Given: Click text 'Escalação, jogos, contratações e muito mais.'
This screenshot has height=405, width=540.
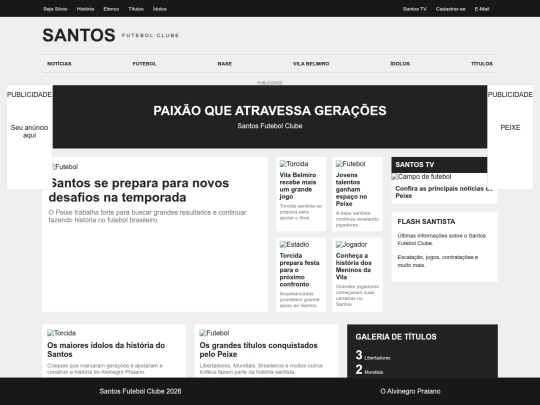Looking at the screenshot, I should click(438, 261).
